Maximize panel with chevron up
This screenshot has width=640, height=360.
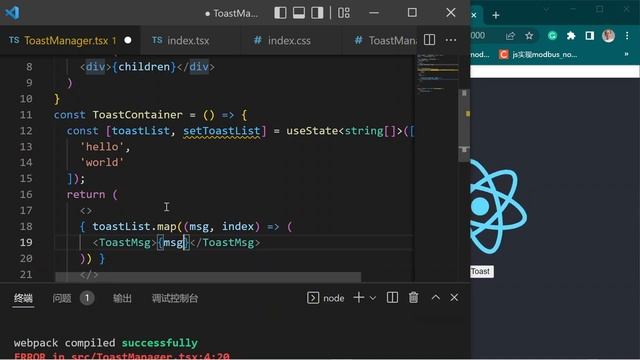coord(436,298)
